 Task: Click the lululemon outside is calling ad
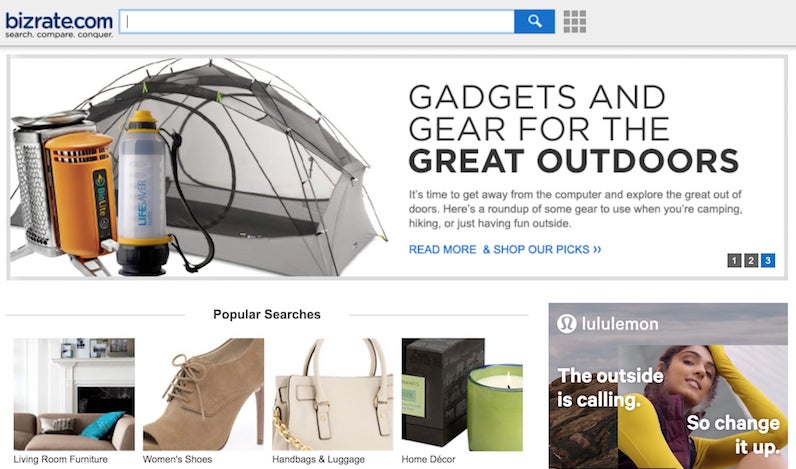tap(669, 386)
